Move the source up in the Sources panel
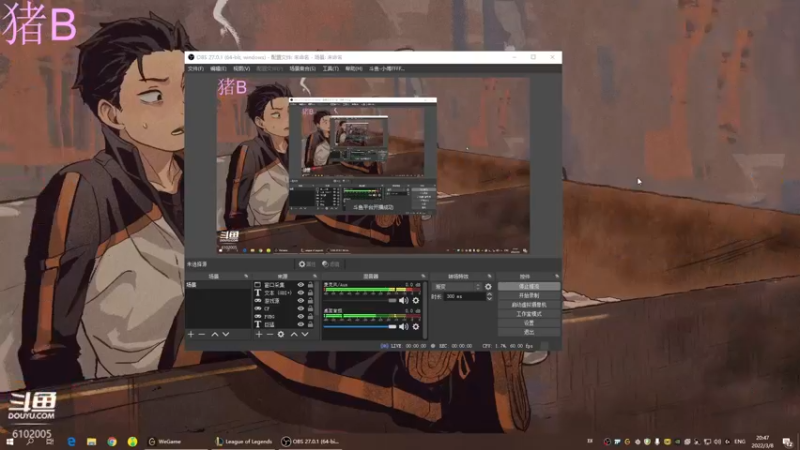 [x=294, y=334]
